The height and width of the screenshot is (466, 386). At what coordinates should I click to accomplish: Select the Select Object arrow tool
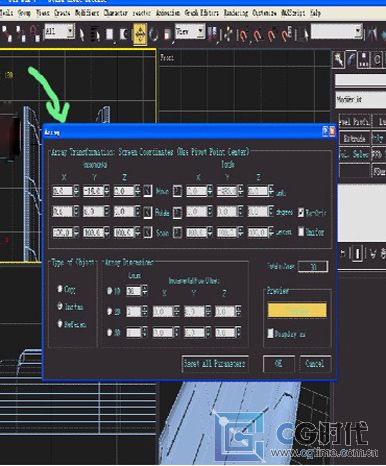[82, 34]
